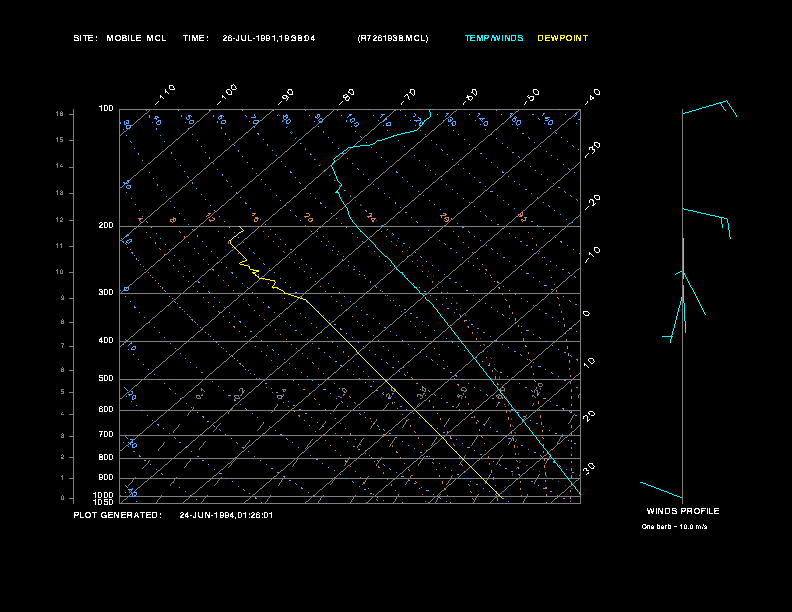Click the -20 temperature label on right edge
Screen dimensions: 792x612
[x=593, y=202]
